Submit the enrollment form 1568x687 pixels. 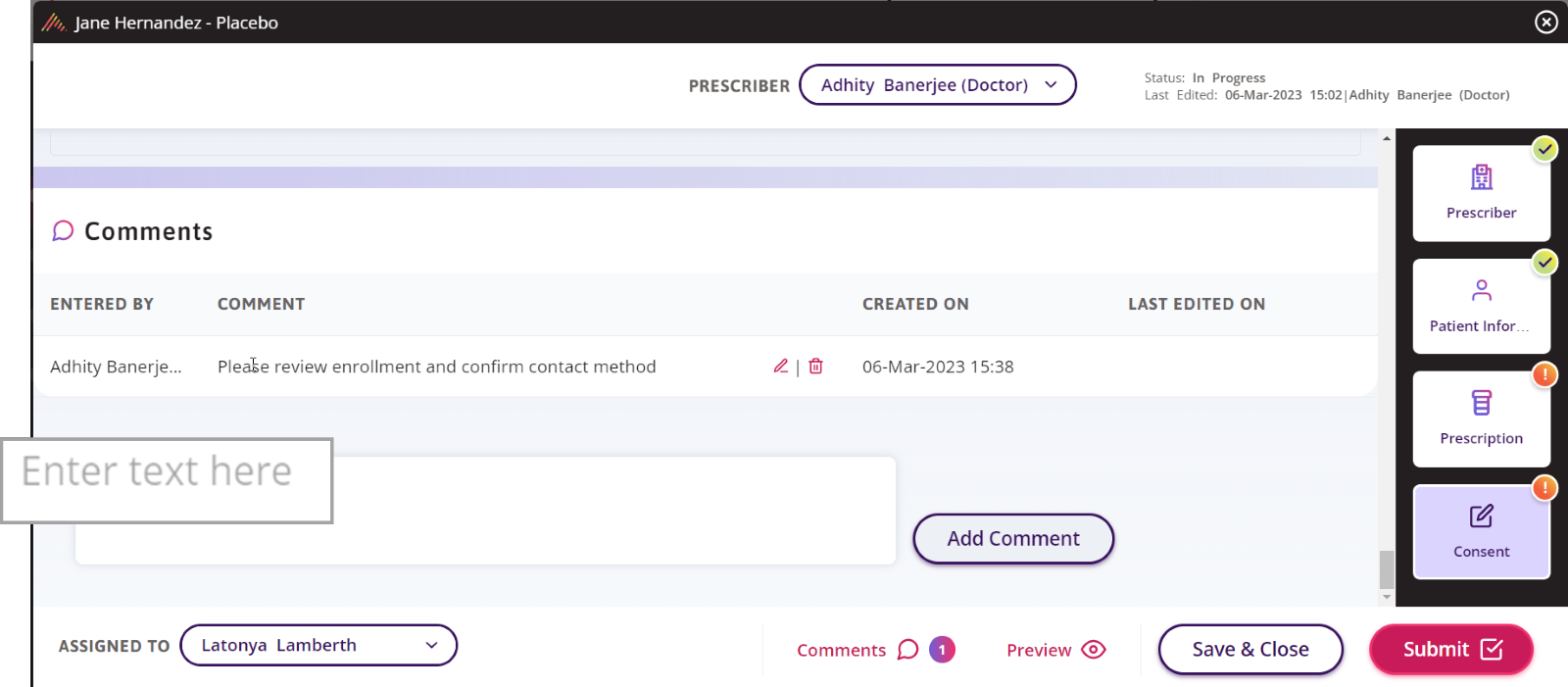click(x=1450, y=650)
